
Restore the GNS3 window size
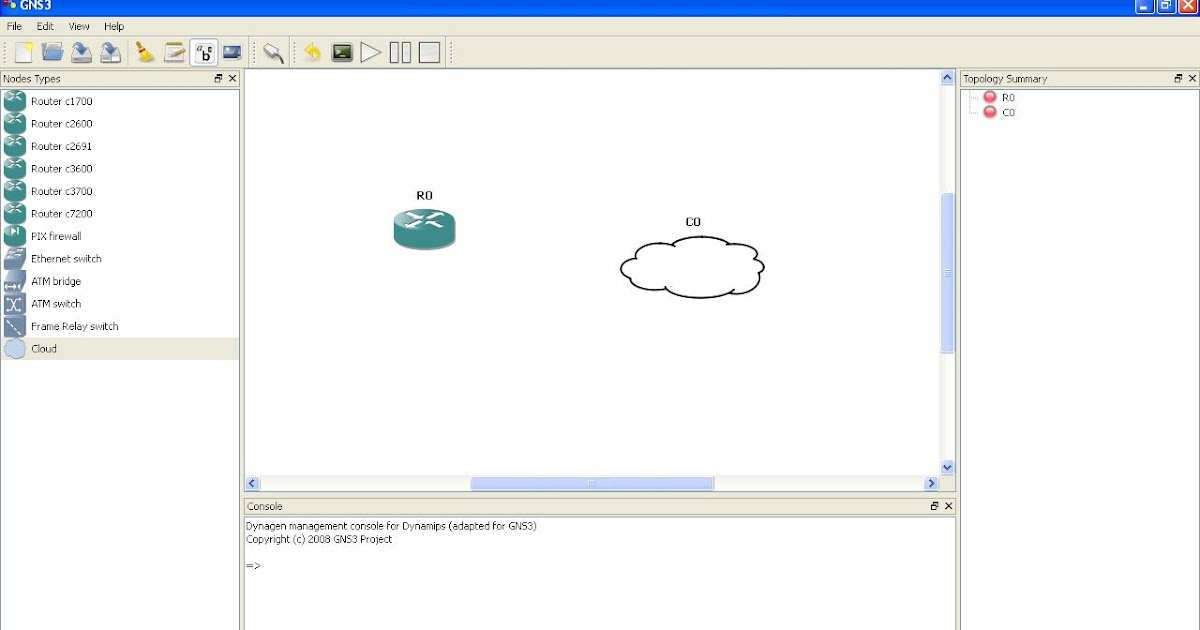coord(1166,6)
